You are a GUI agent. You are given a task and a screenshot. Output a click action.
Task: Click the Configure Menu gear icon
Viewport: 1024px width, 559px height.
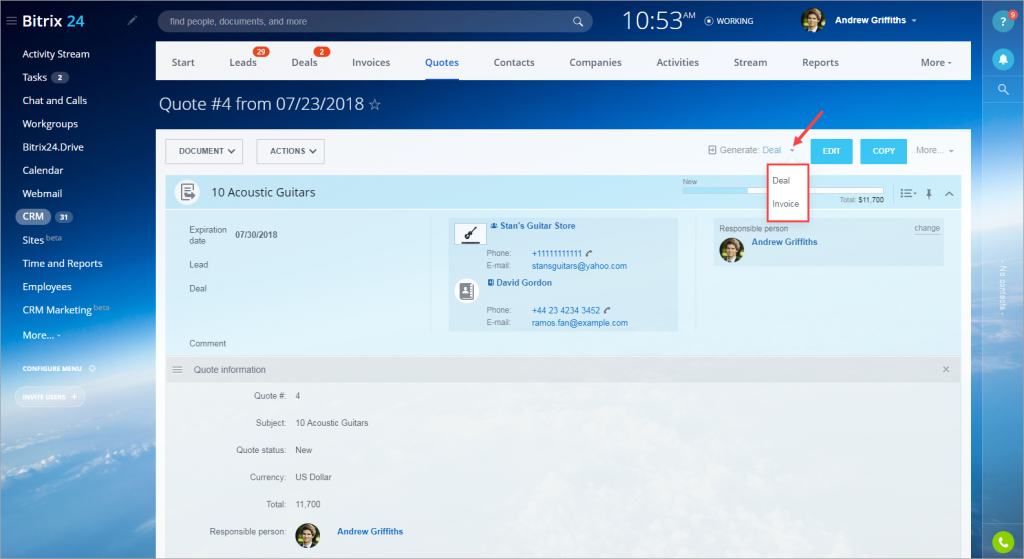tap(92, 368)
